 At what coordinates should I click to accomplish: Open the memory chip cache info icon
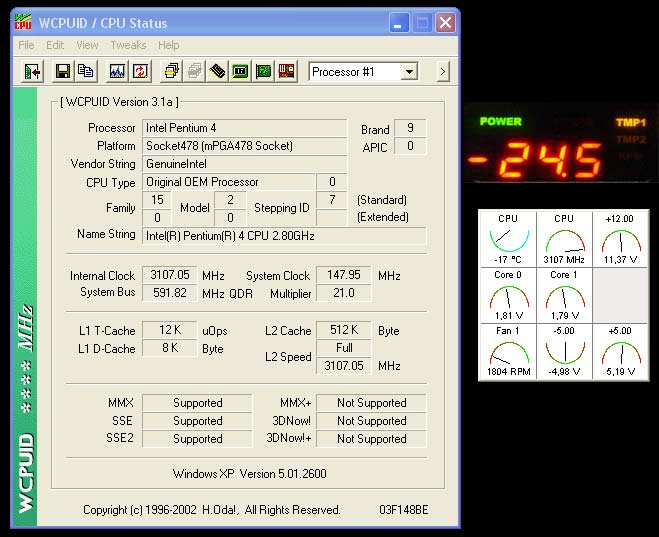(217, 72)
